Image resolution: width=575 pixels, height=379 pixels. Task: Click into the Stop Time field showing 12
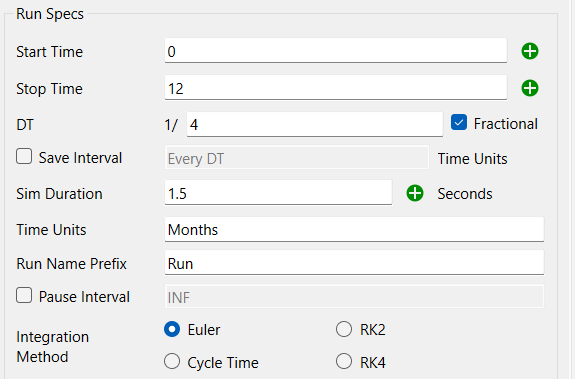[336, 88]
